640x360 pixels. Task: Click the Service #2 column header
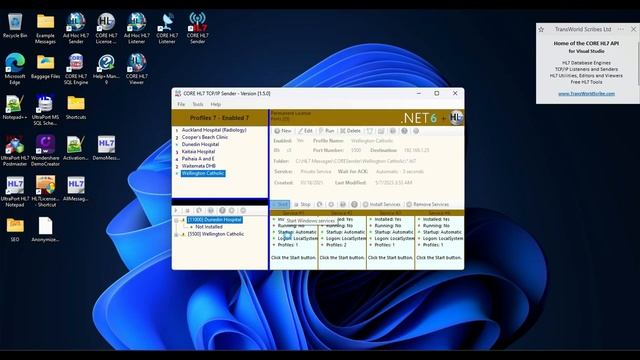pyautogui.click(x=342, y=213)
